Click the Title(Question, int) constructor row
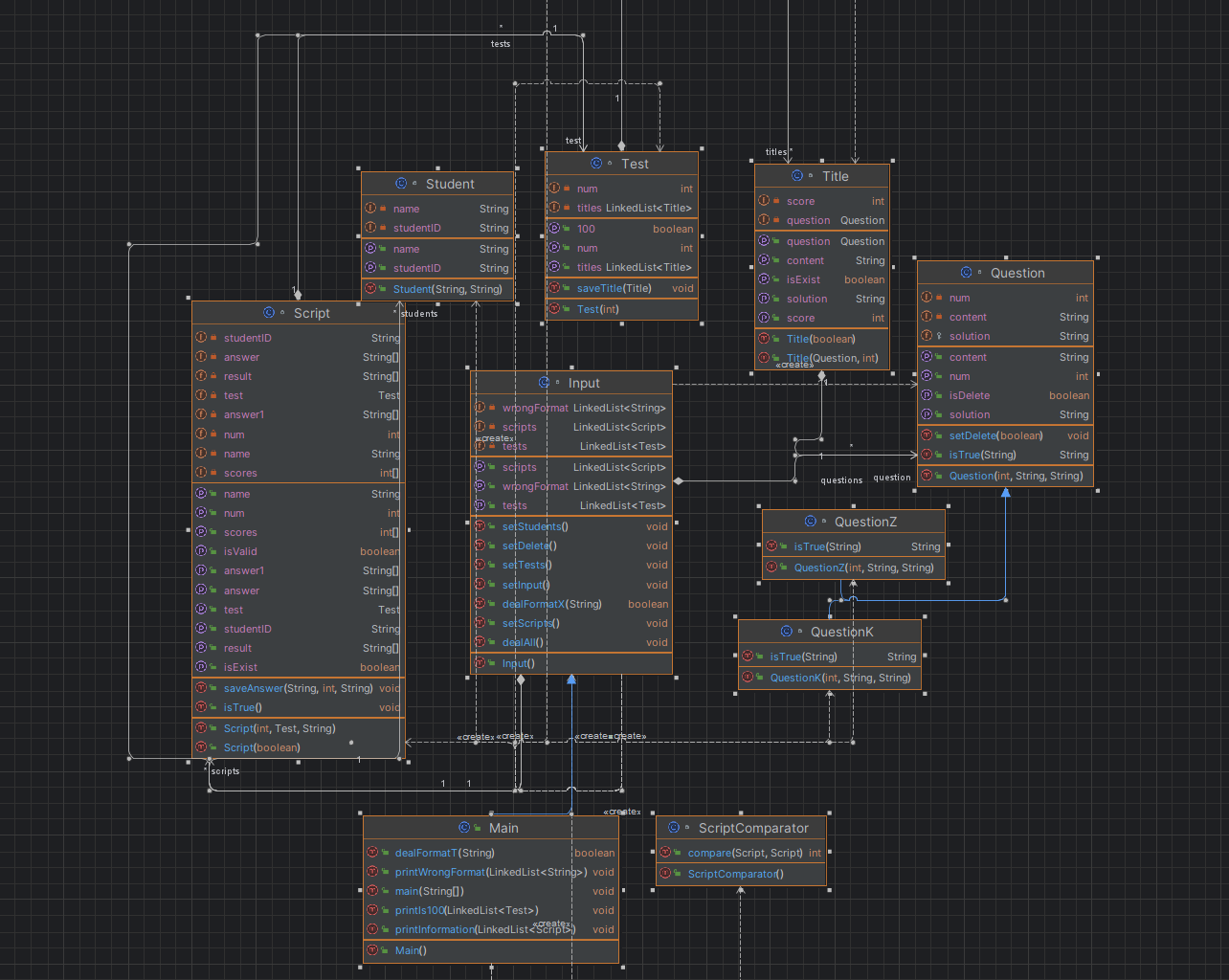Screen dimensions: 1229x980 [822, 358]
